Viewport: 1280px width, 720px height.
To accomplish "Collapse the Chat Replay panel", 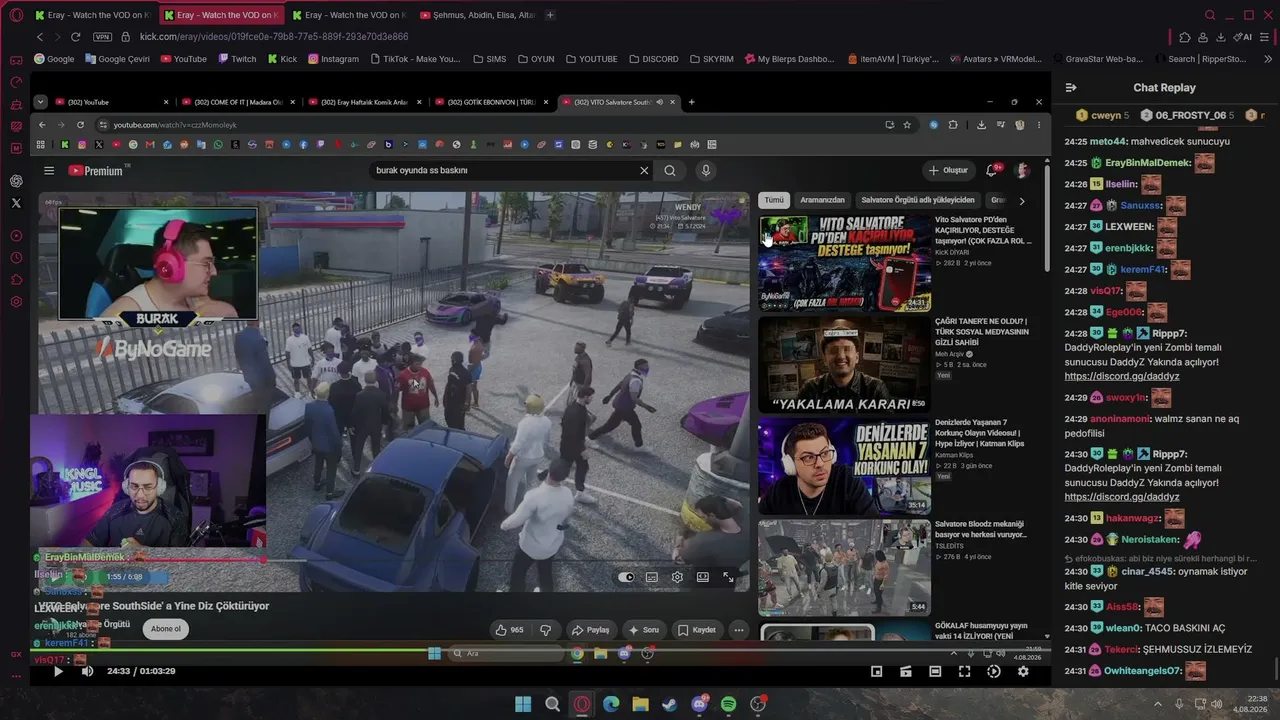I will pos(1071,88).
